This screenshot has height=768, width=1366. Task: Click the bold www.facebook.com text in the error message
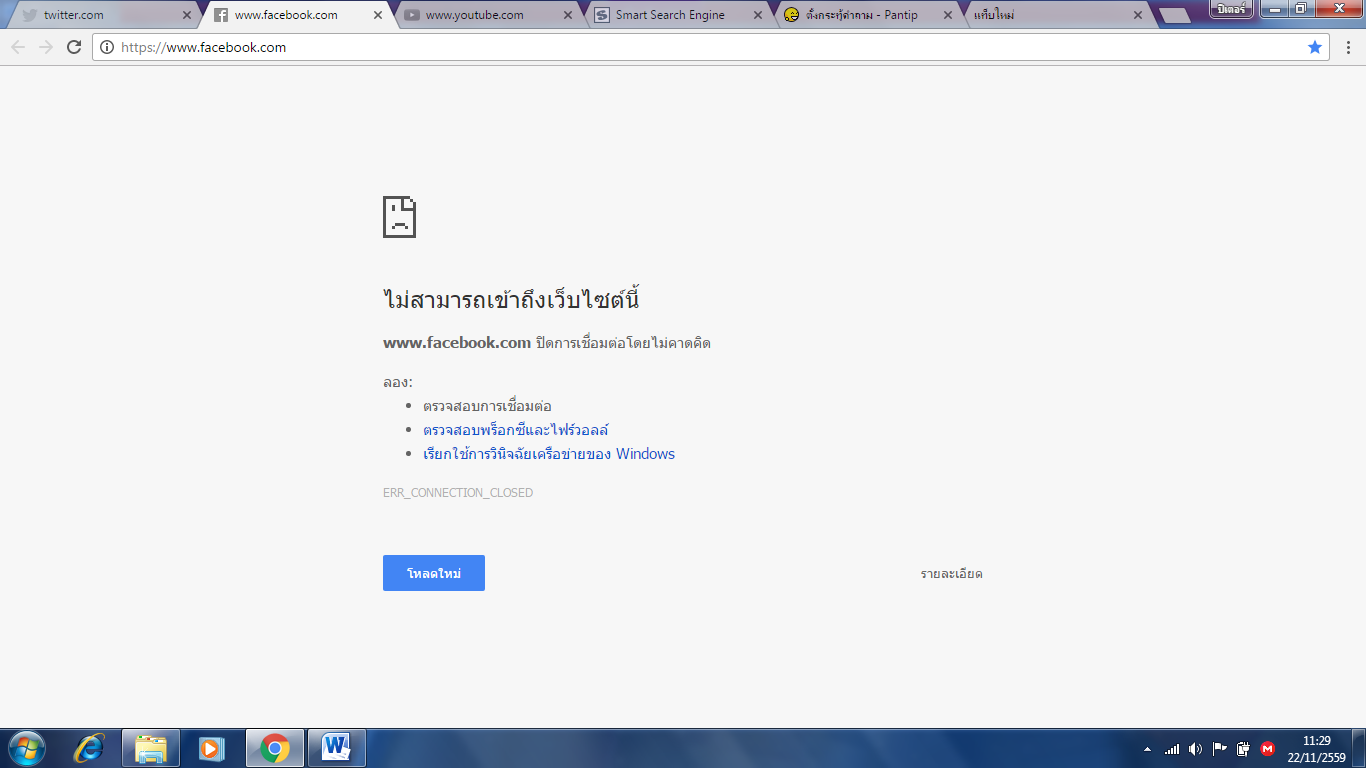pyautogui.click(x=457, y=343)
